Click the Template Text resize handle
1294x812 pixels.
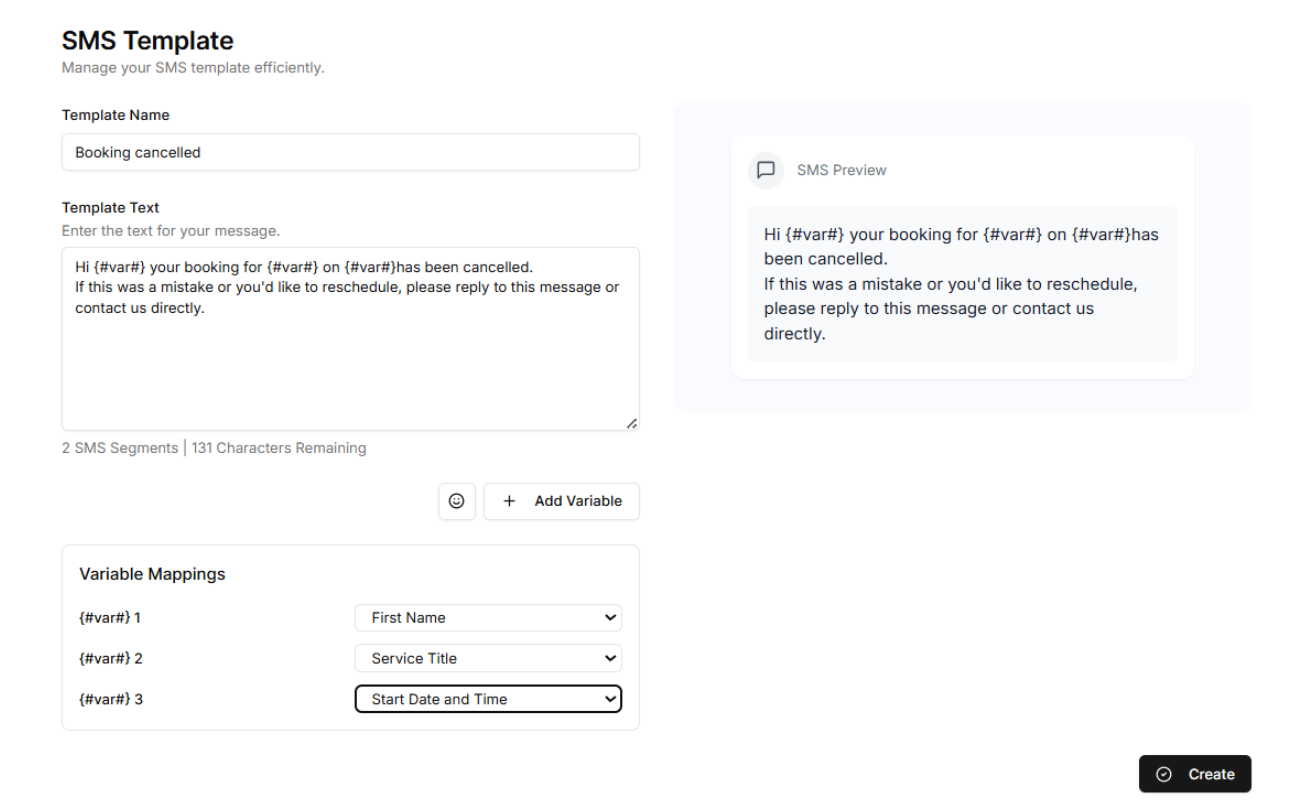[x=631, y=423]
